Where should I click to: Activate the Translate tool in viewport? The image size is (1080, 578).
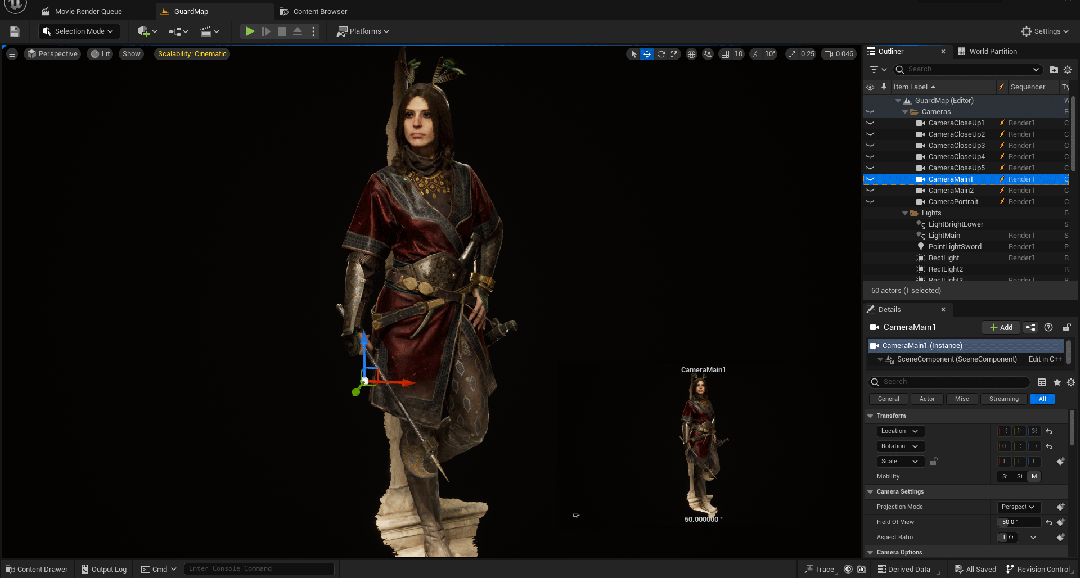647,54
